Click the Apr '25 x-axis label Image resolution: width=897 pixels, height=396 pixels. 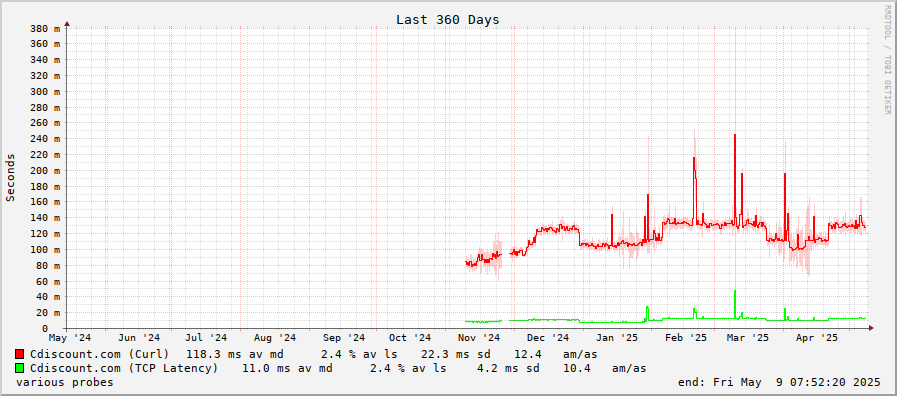point(817,338)
